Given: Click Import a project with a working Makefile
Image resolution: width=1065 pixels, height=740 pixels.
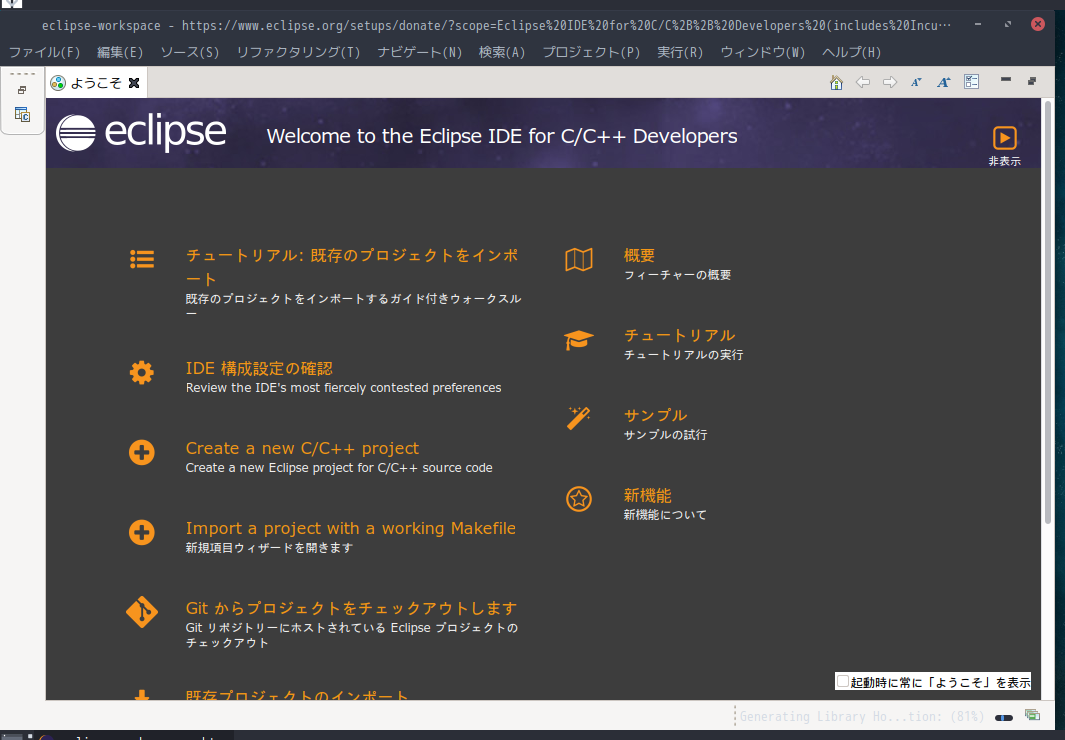Looking at the screenshot, I should click(x=350, y=528).
